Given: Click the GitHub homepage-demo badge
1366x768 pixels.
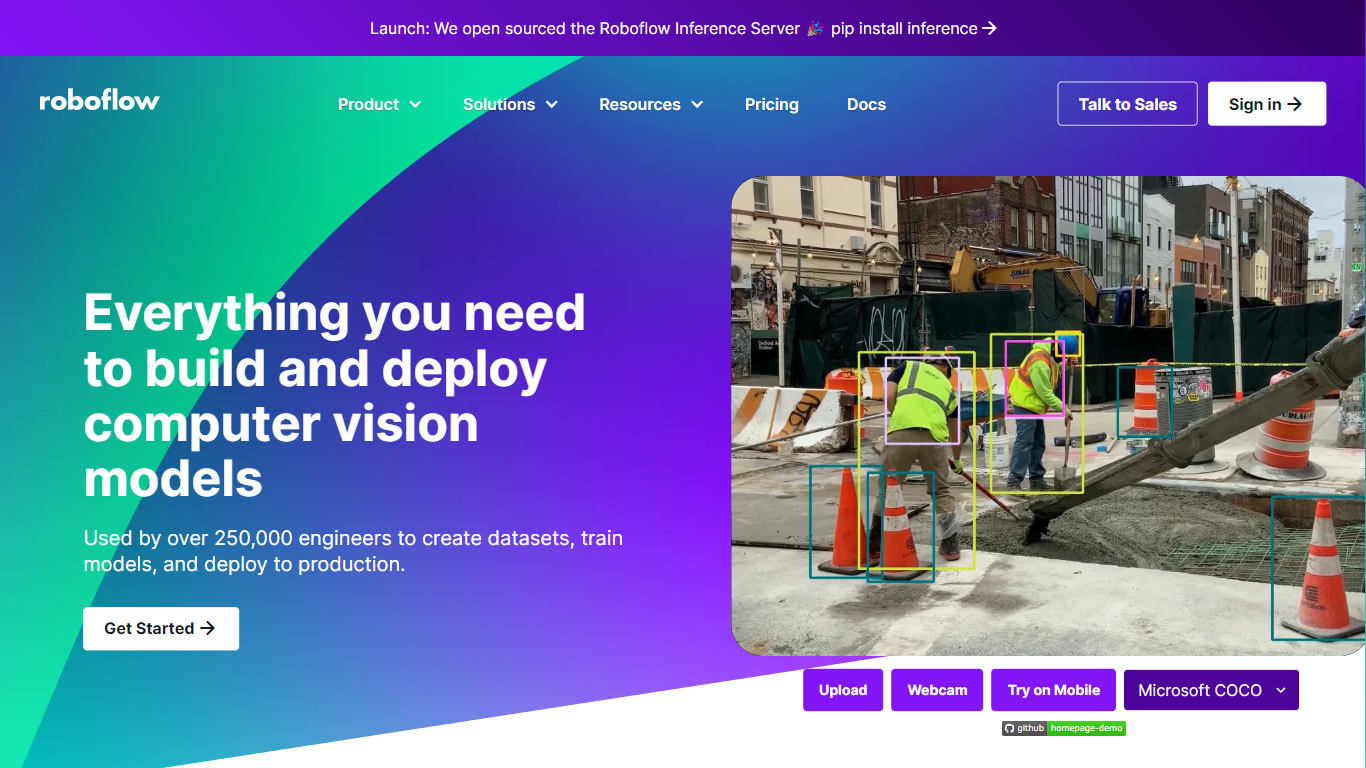Looking at the screenshot, I should coord(1064,728).
